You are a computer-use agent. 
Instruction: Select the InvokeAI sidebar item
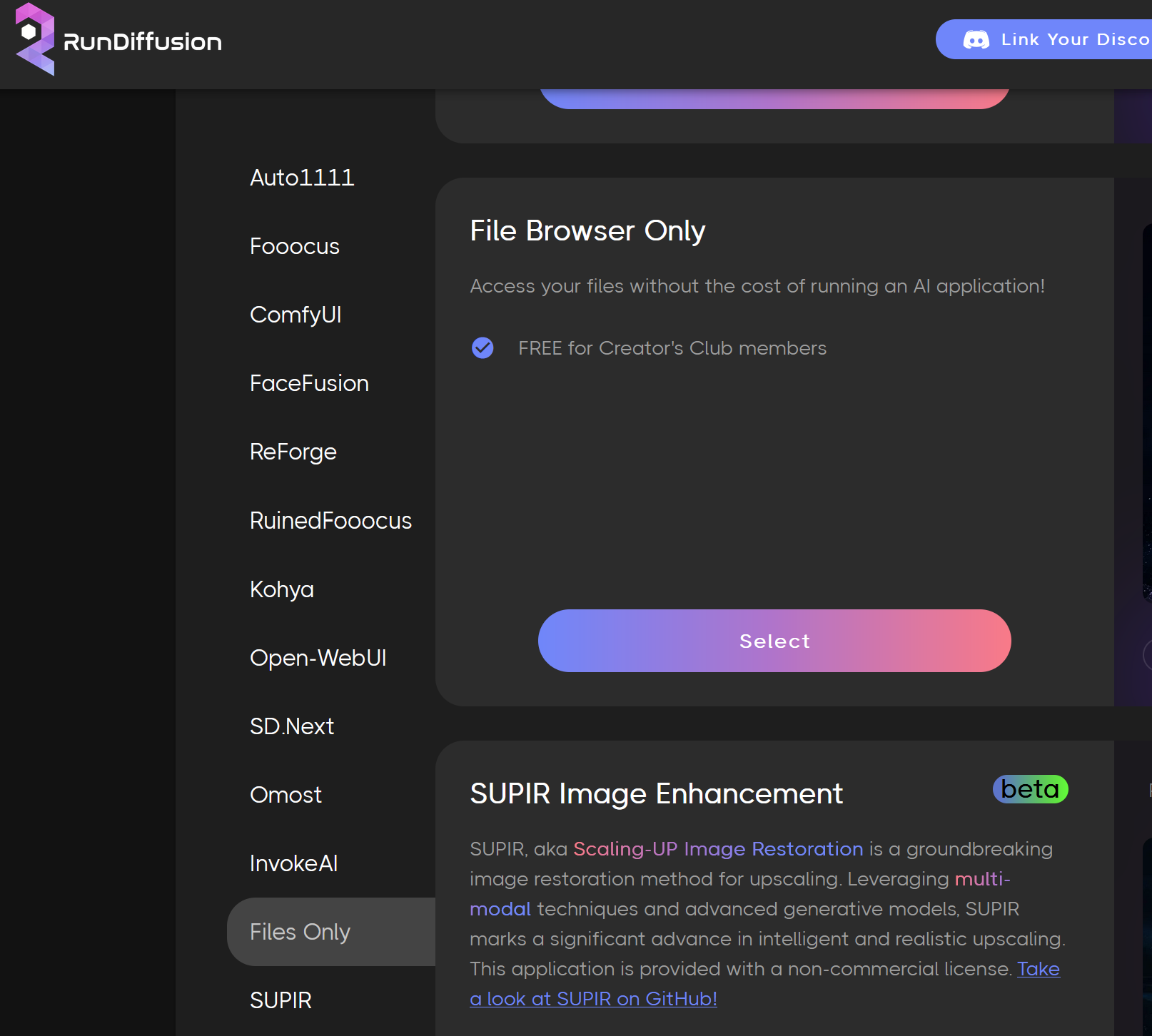click(294, 863)
